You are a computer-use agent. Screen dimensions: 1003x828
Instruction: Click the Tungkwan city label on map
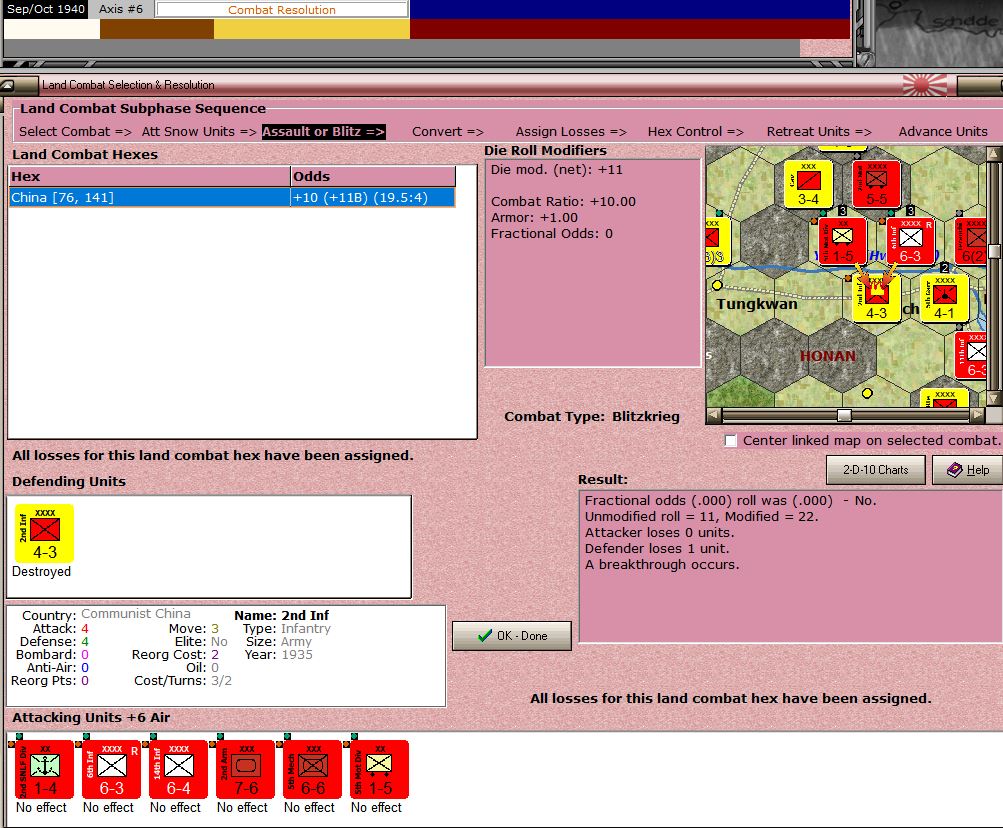757,304
